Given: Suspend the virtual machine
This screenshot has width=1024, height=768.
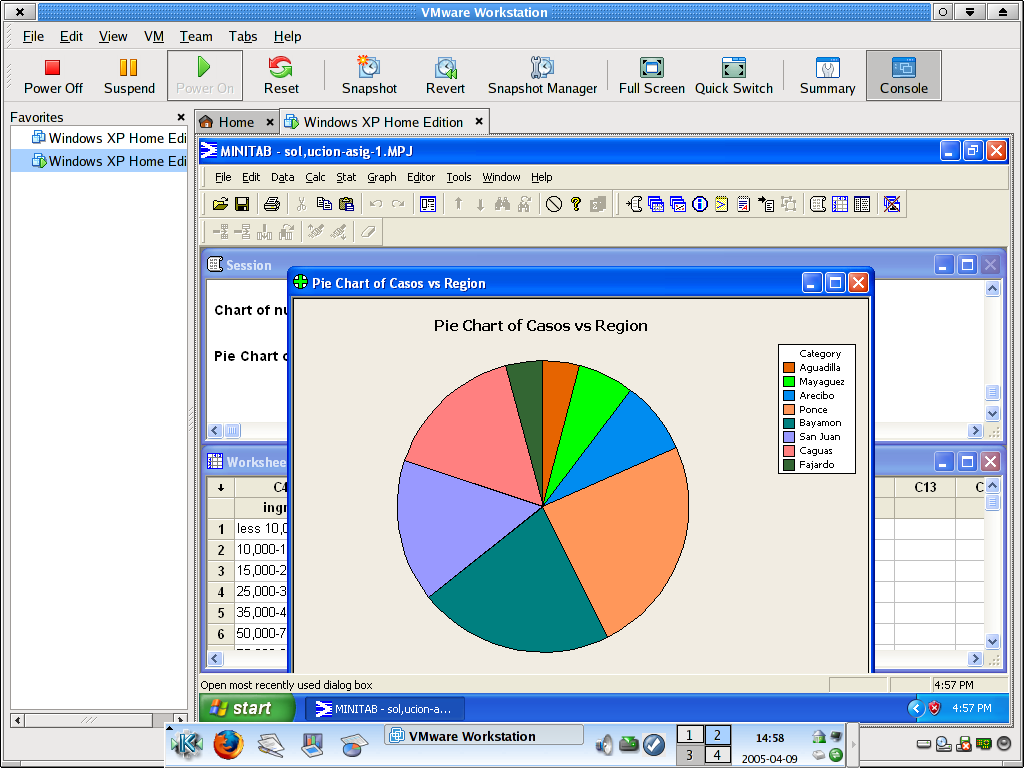Looking at the screenshot, I should pyautogui.click(x=129, y=76).
